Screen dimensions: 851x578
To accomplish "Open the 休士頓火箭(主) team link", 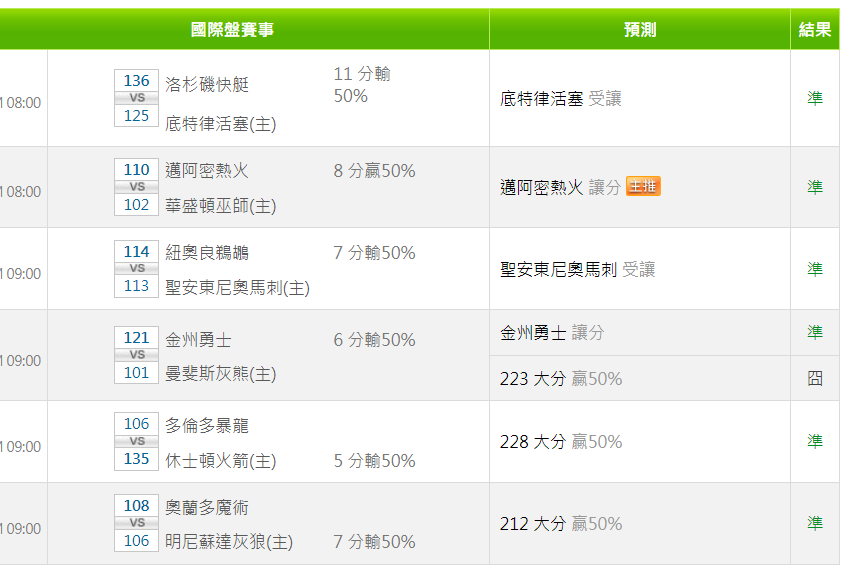I will click(x=220, y=461).
